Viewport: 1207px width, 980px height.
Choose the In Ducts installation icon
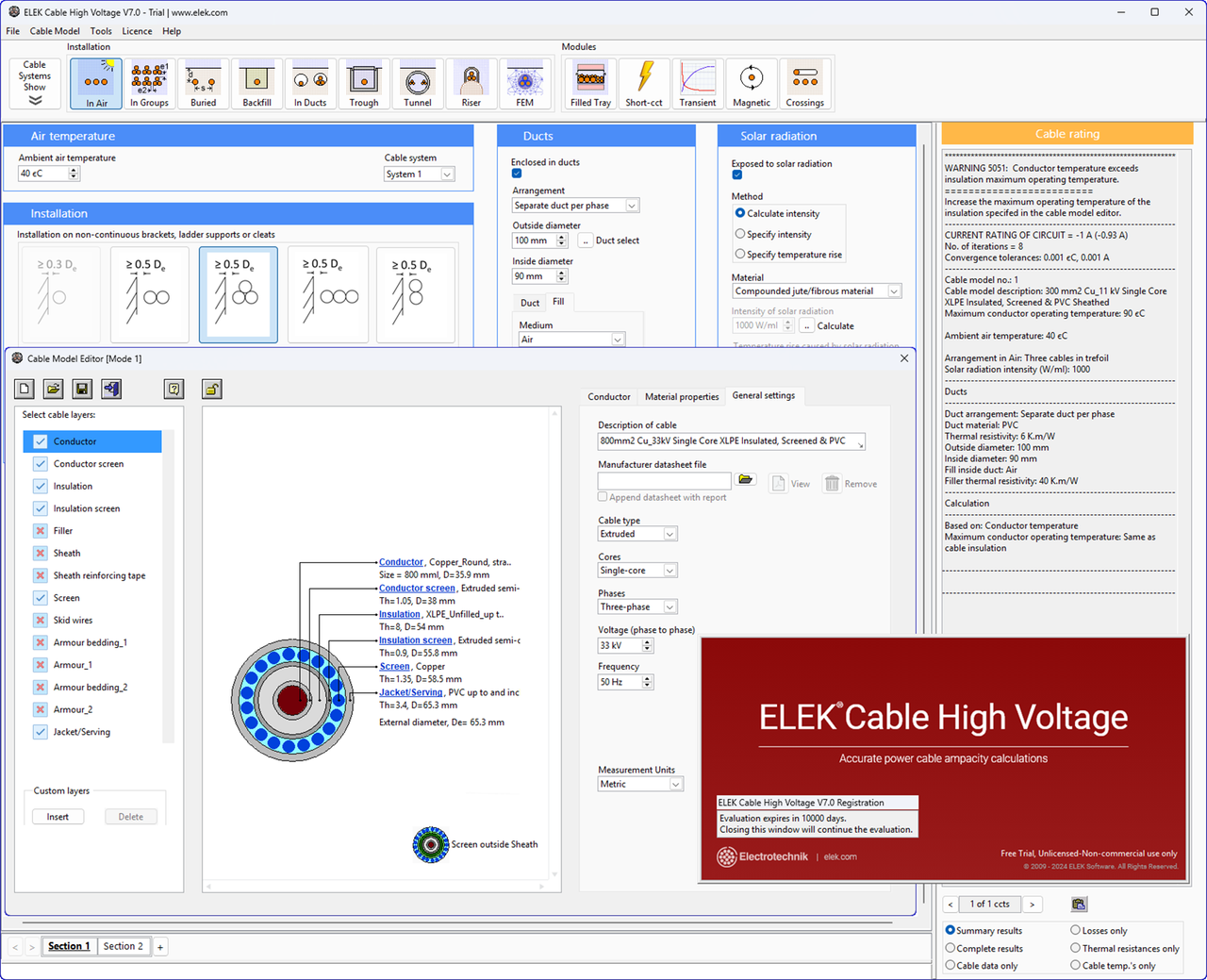310,84
